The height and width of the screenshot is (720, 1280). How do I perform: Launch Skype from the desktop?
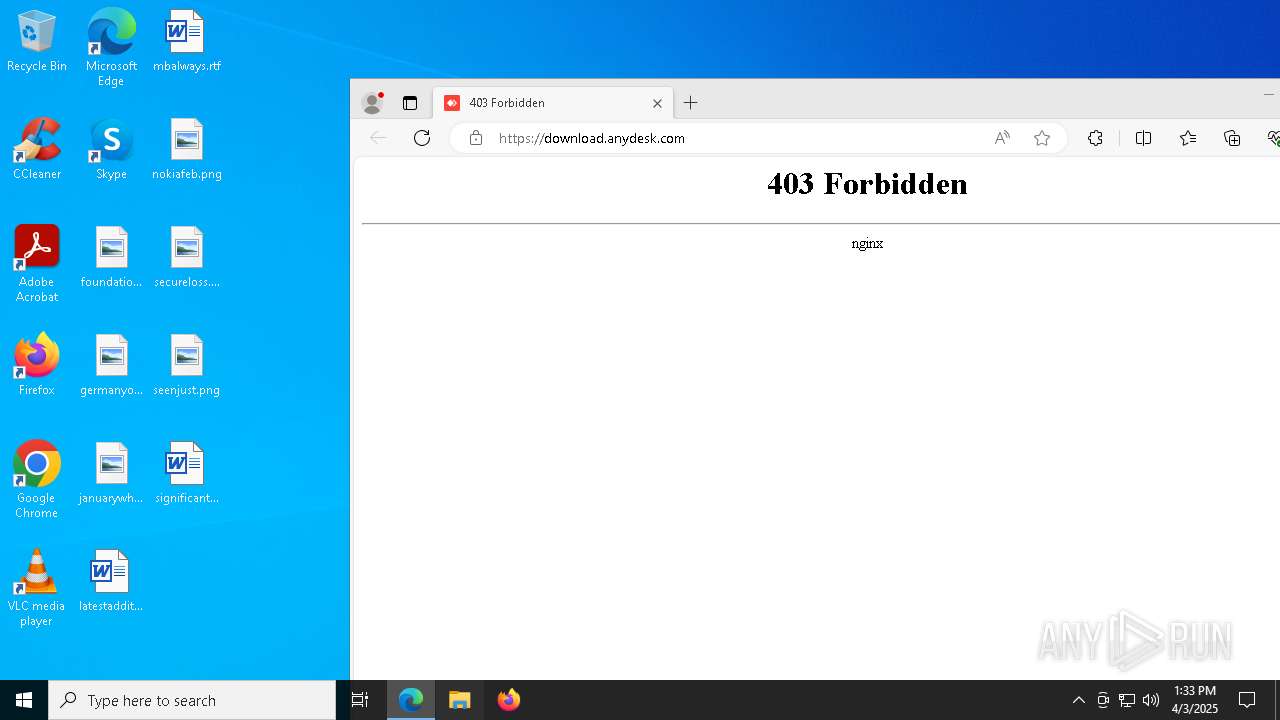pyautogui.click(x=111, y=149)
